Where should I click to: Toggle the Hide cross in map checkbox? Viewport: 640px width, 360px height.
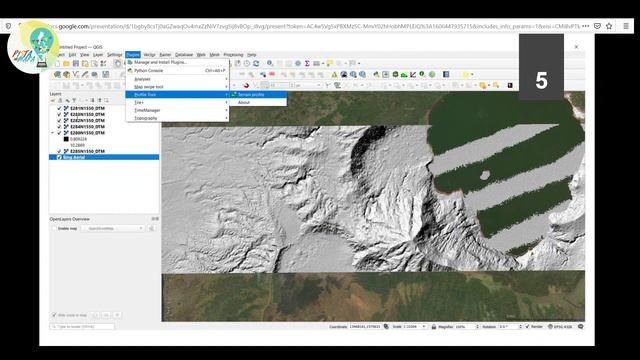54,315
